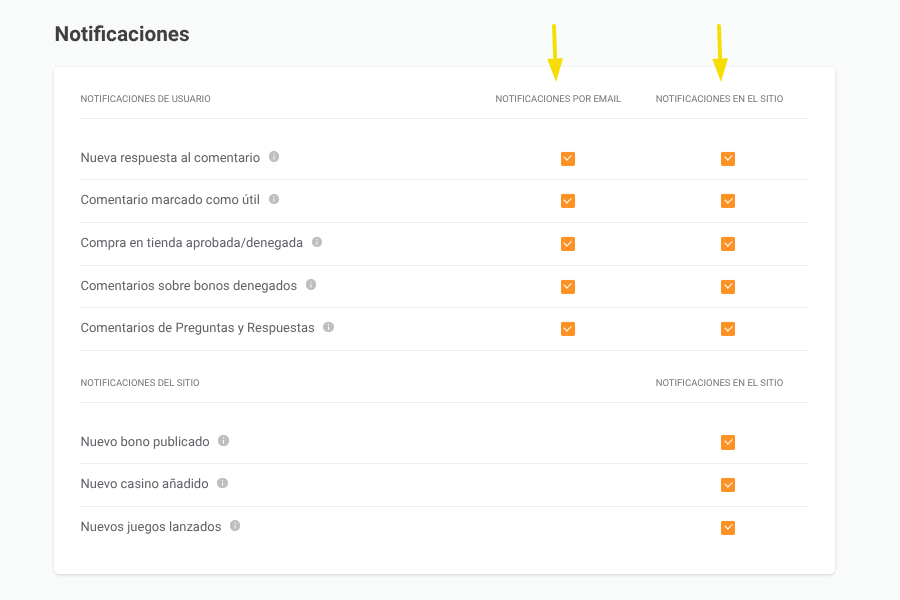The width and height of the screenshot is (900, 600).
Task: Click info icon for "Nuevos juegos lanzados"
Action: pyautogui.click(x=234, y=525)
